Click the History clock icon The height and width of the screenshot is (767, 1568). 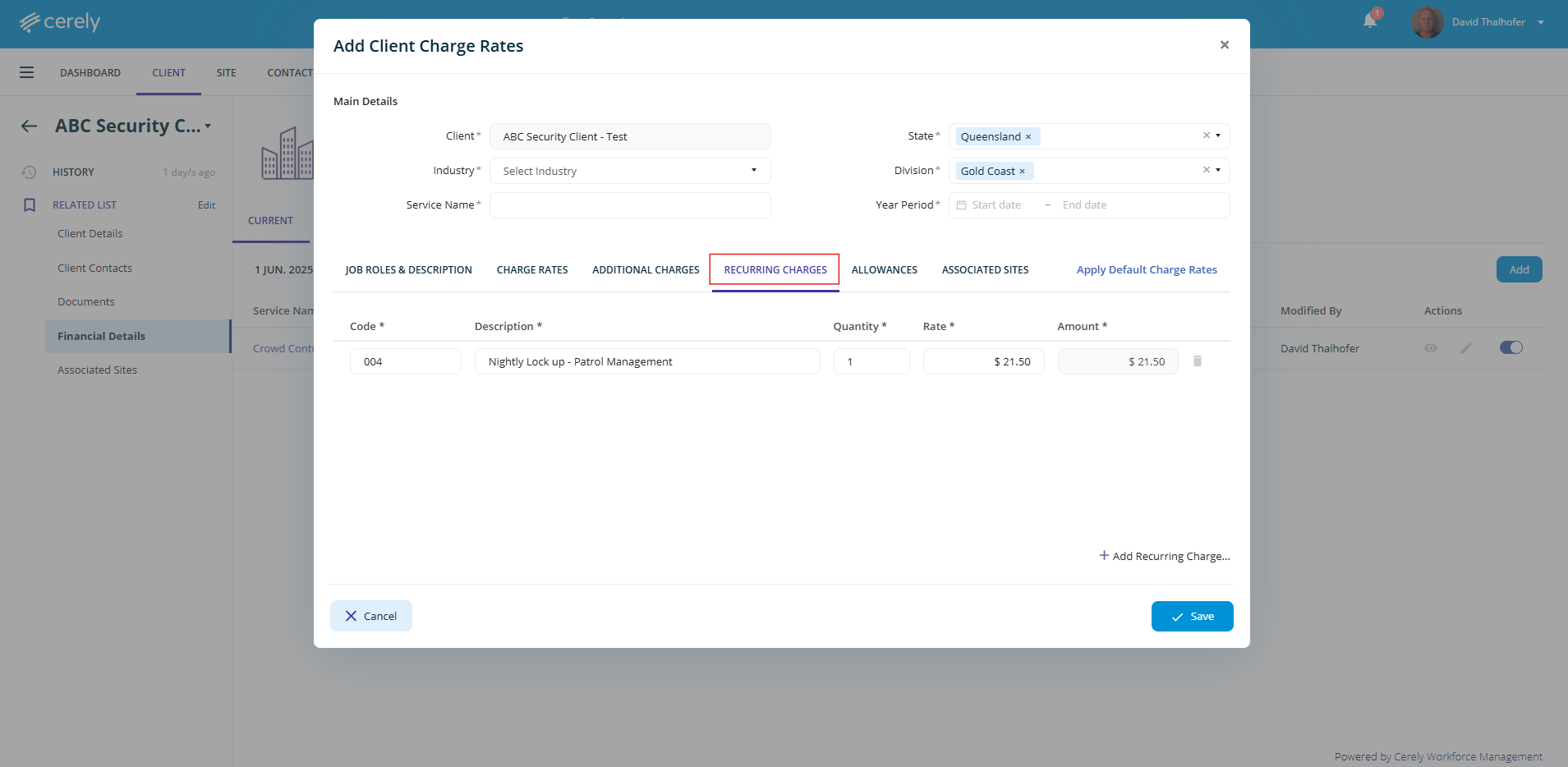[30, 172]
